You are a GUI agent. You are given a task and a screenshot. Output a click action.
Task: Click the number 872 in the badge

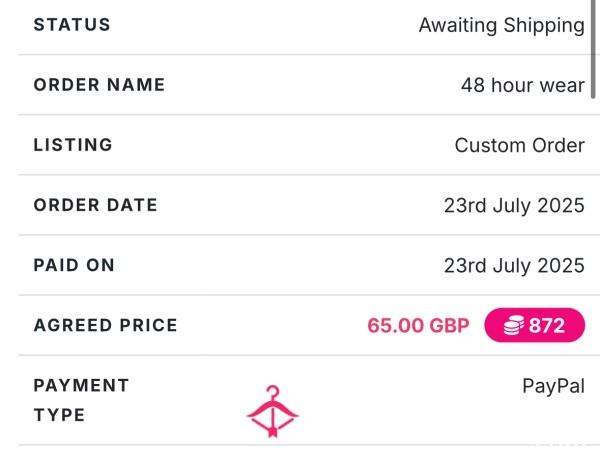click(x=546, y=326)
